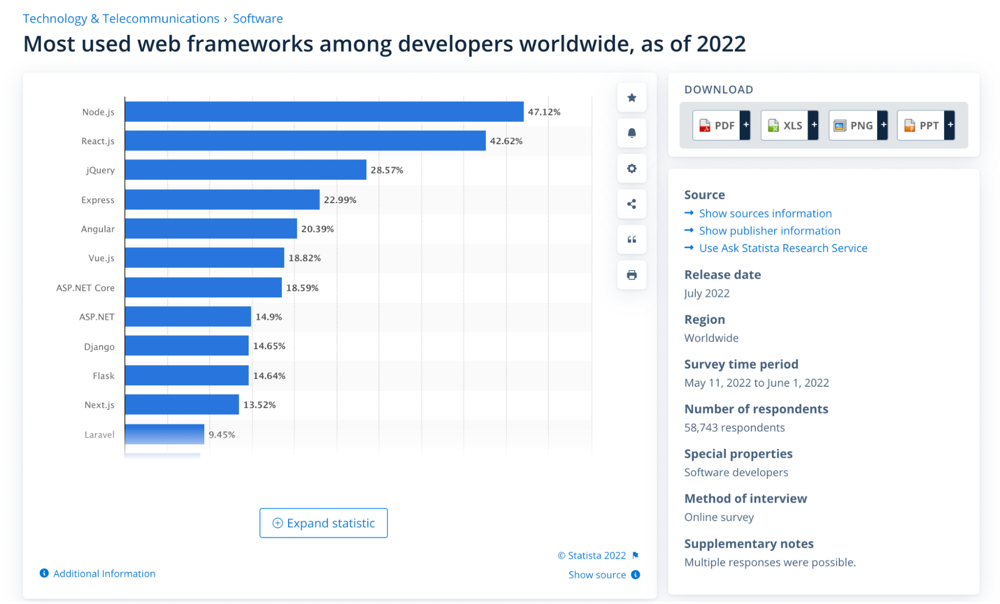Click the "28.57%" value label
The width and height of the screenshot is (1000, 604).
(387, 170)
